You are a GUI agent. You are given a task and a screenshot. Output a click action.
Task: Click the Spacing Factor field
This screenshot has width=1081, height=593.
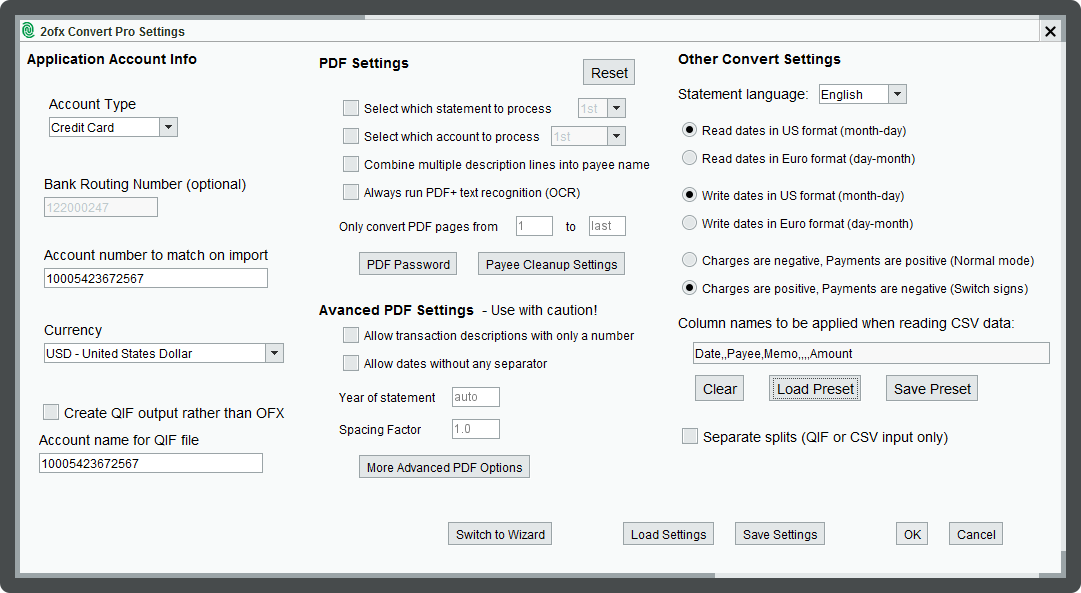point(476,428)
